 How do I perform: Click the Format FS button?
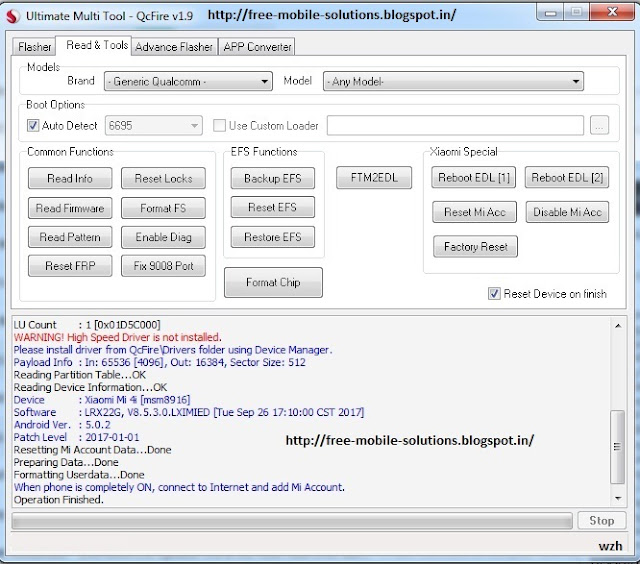(163, 208)
